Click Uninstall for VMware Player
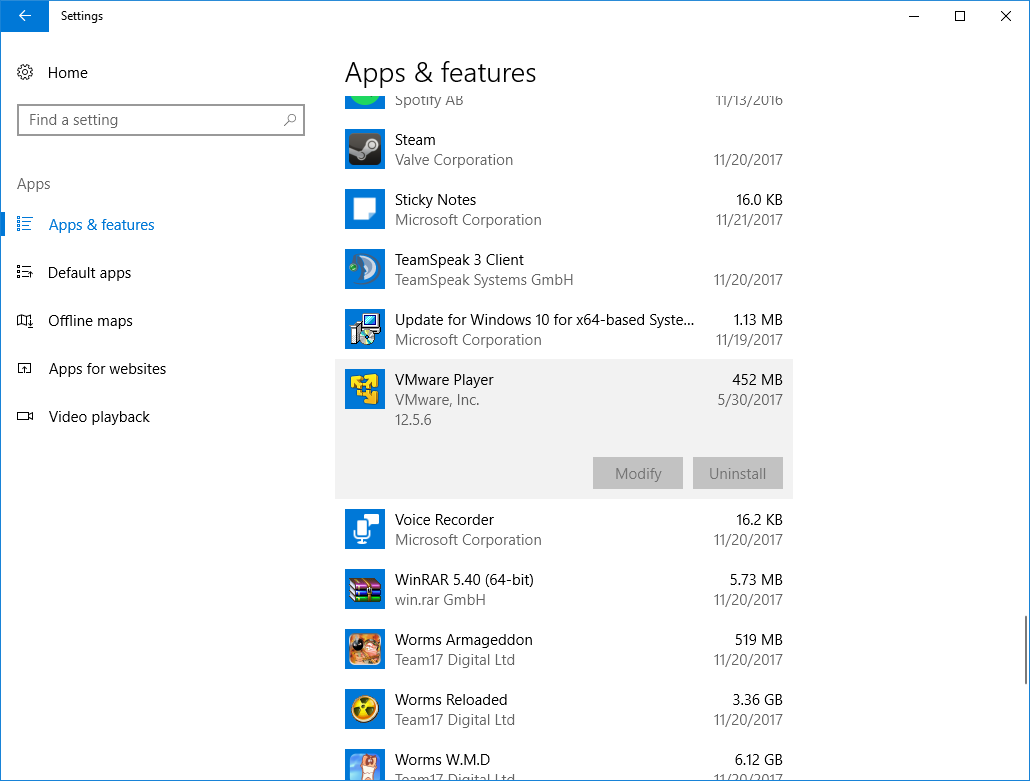The width and height of the screenshot is (1030, 781). tap(738, 473)
